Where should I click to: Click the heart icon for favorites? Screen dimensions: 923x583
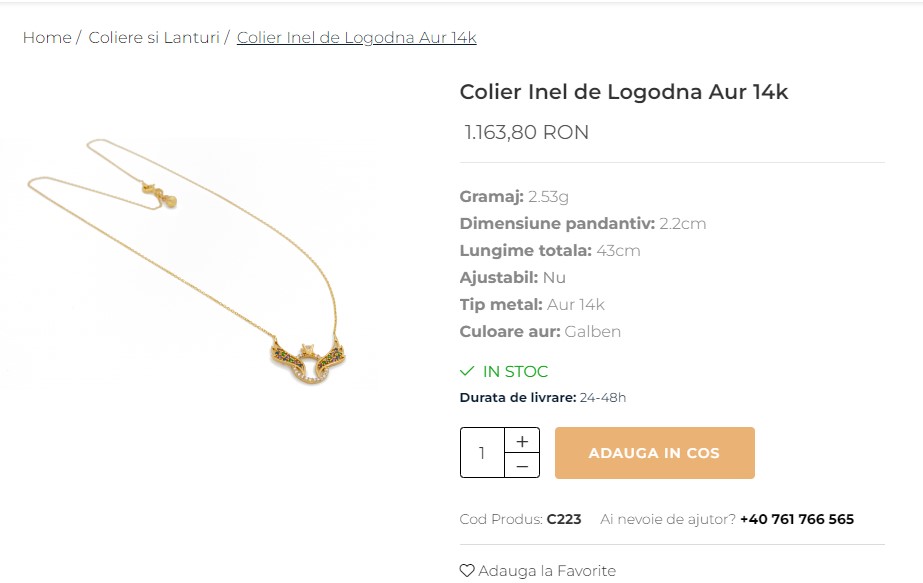click(467, 570)
